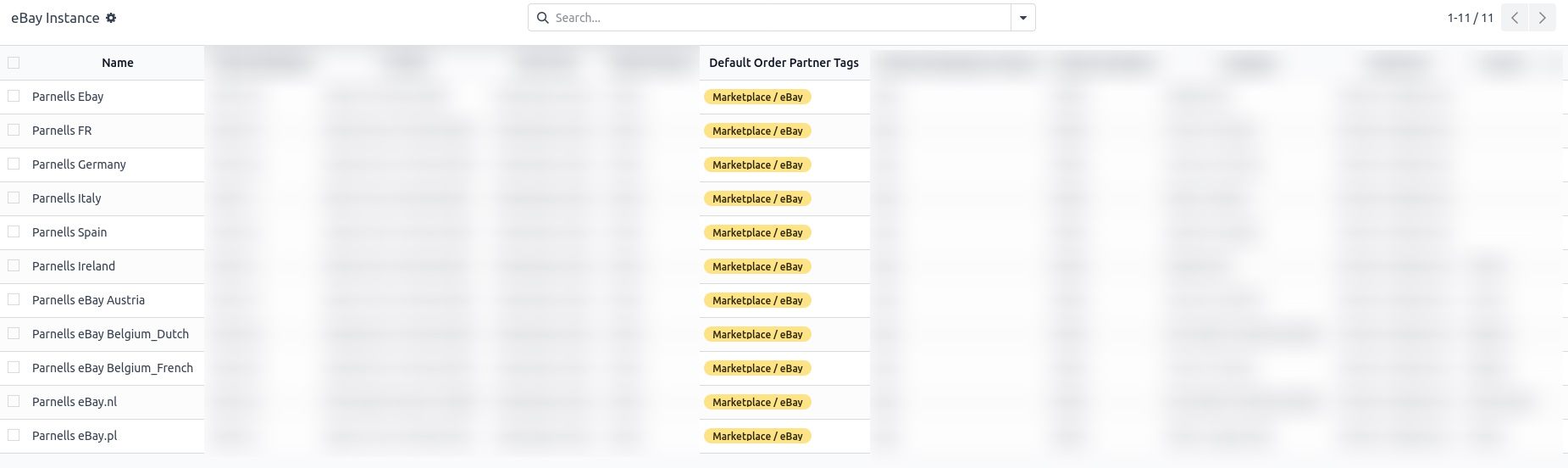Tick the checkbox for Parnells Ireland

[x=14, y=266]
